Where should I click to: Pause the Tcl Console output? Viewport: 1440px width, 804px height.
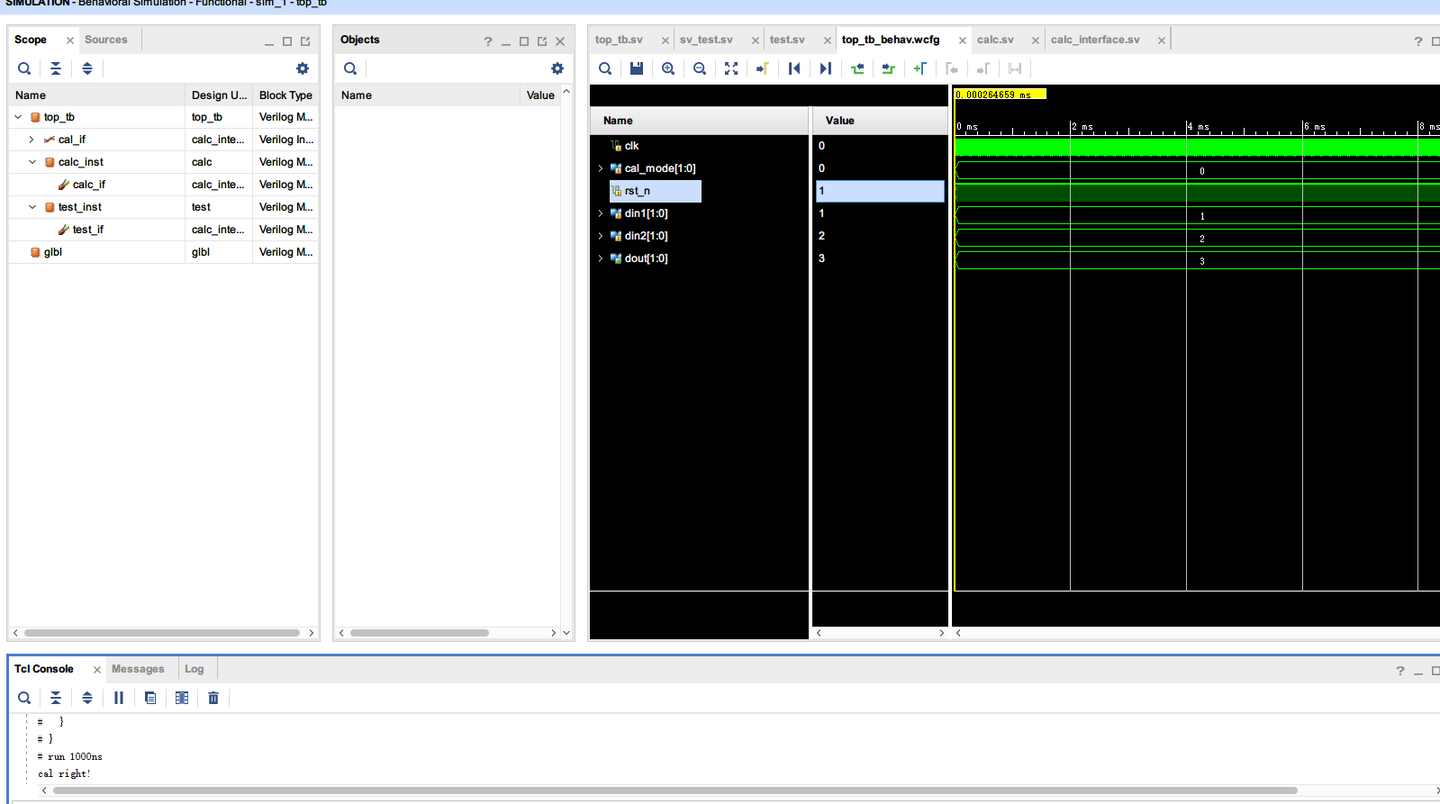pos(119,697)
